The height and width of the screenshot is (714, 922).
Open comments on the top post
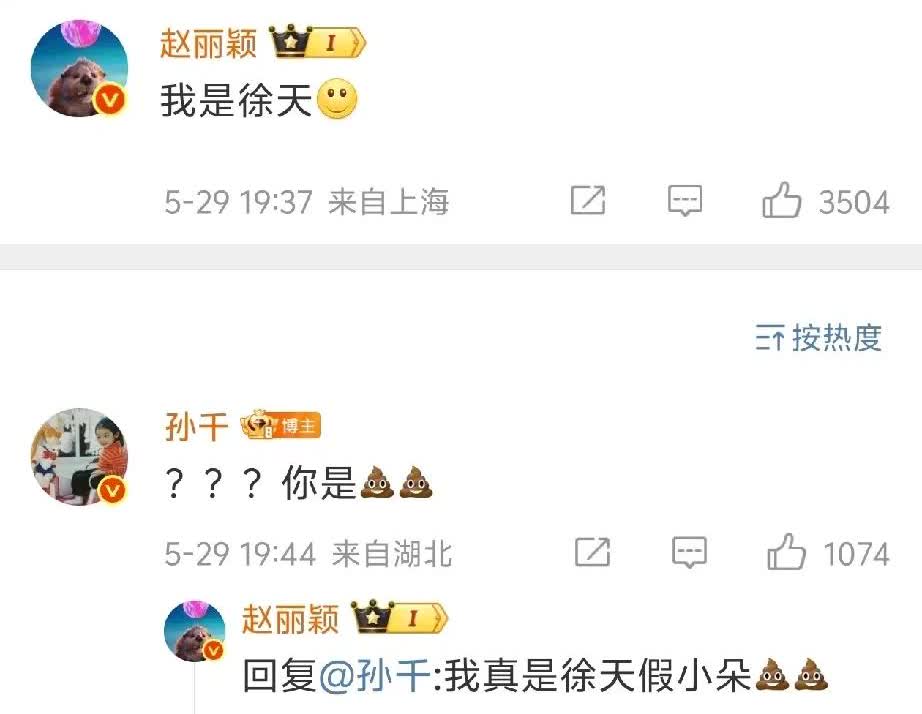click(x=685, y=201)
